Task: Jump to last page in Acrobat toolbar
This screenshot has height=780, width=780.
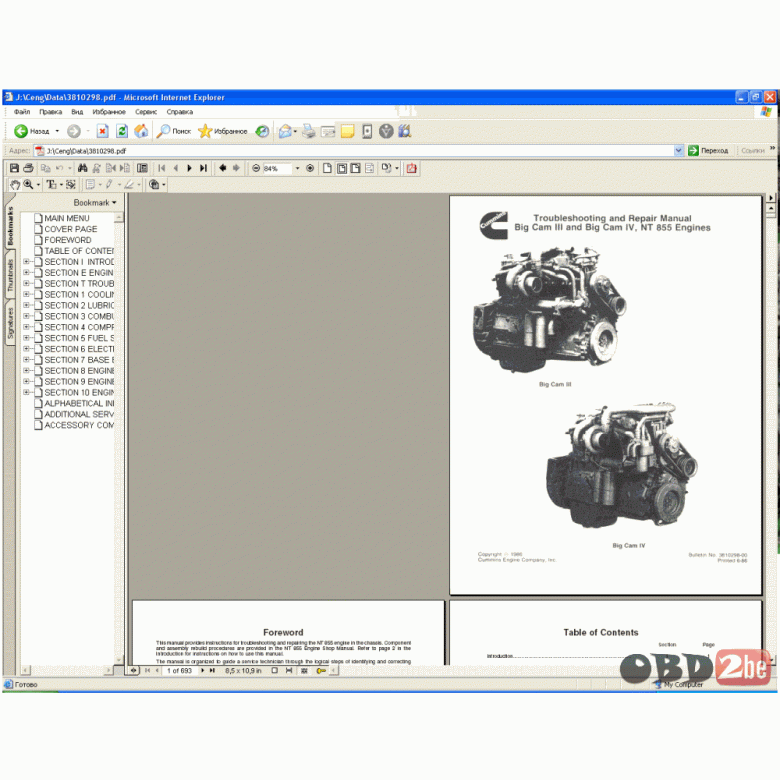Action: 203,168
